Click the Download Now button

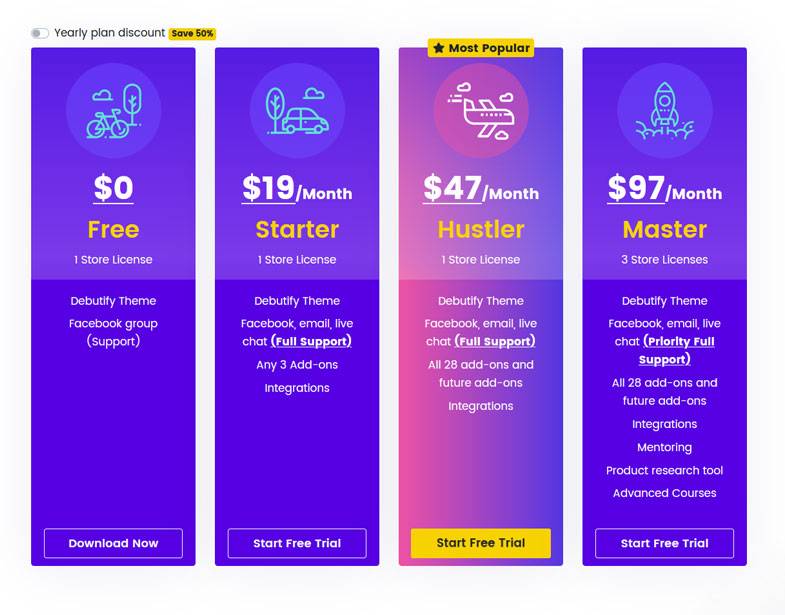click(x=113, y=543)
